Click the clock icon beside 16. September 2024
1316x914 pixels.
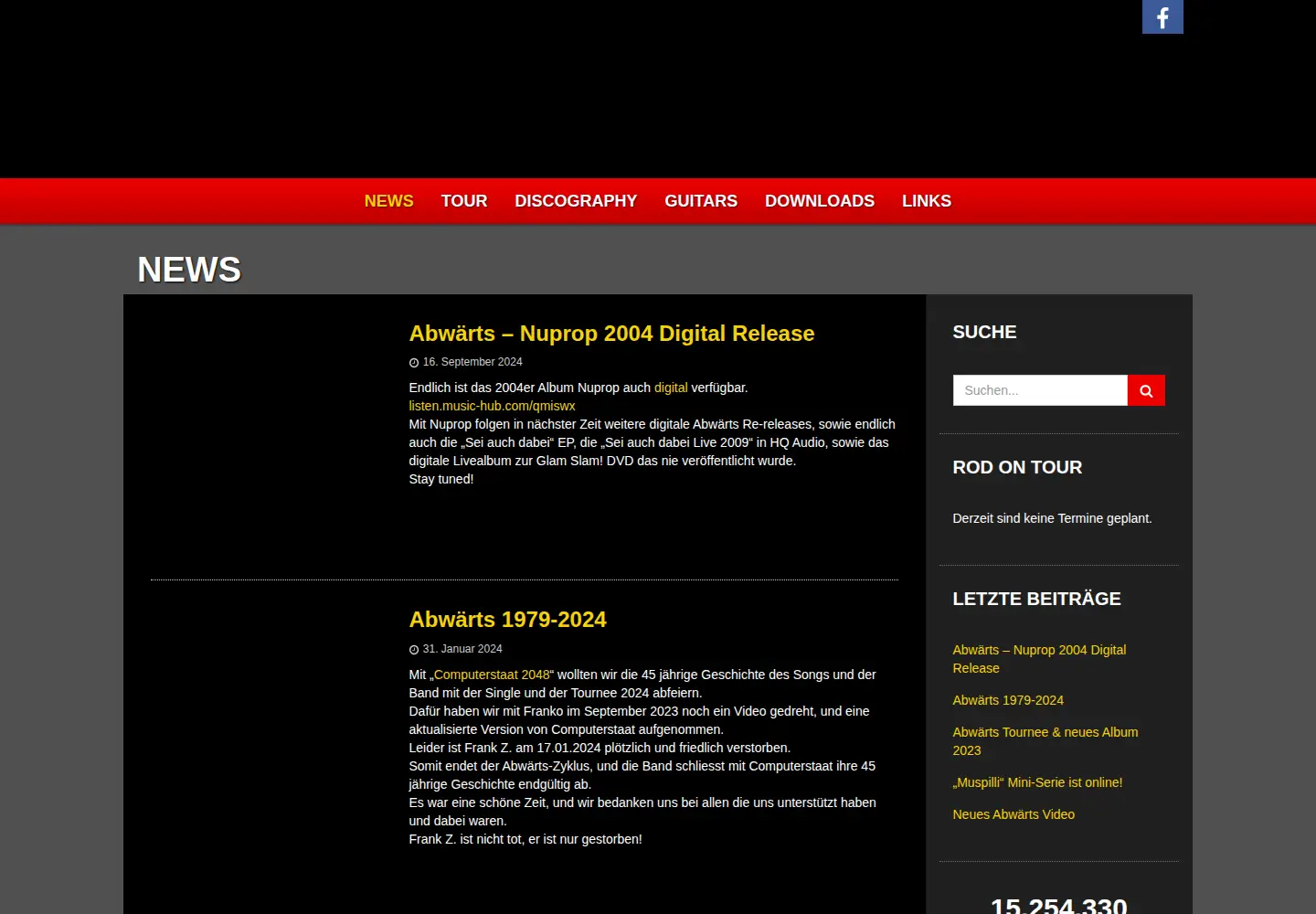click(x=414, y=363)
